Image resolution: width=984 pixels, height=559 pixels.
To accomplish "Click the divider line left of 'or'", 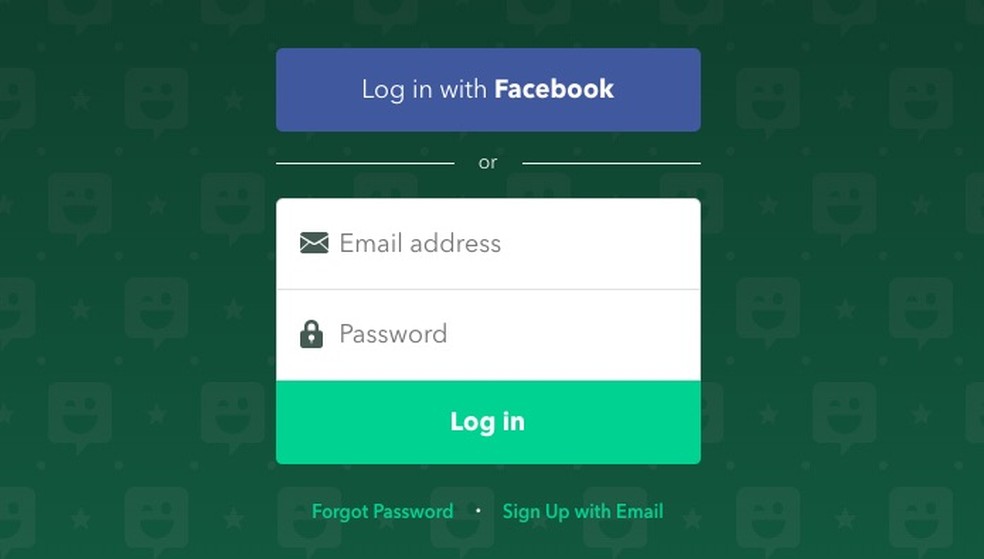I will (x=365, y=163).
